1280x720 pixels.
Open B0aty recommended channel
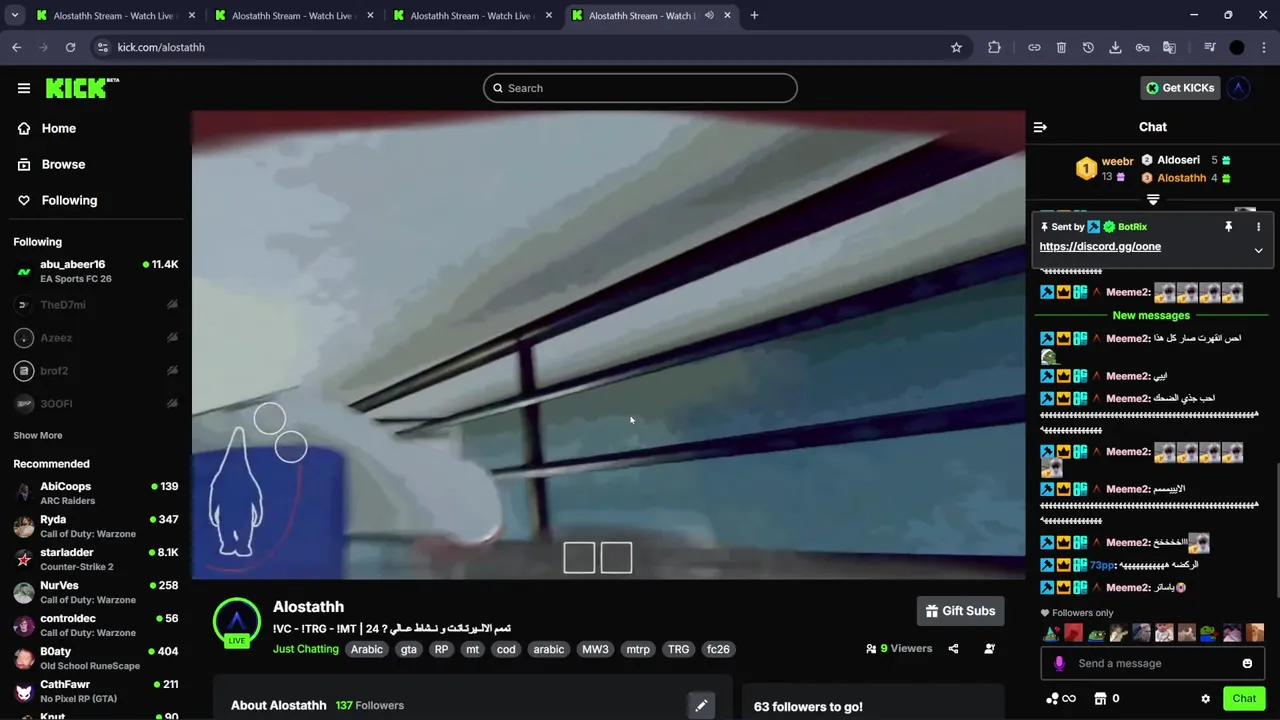[x=96, y=658]
